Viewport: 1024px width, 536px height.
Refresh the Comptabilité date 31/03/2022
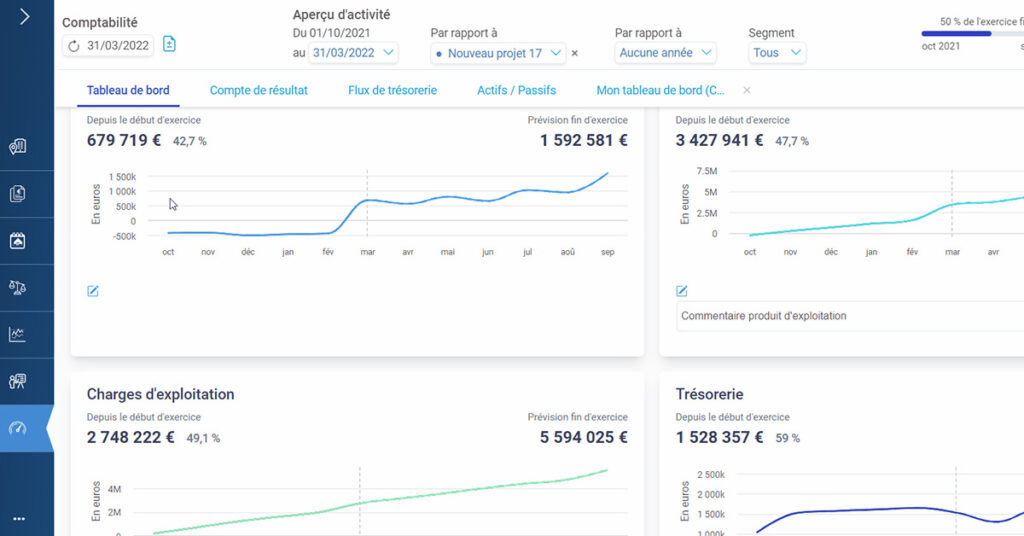click(x=73, y=45)
